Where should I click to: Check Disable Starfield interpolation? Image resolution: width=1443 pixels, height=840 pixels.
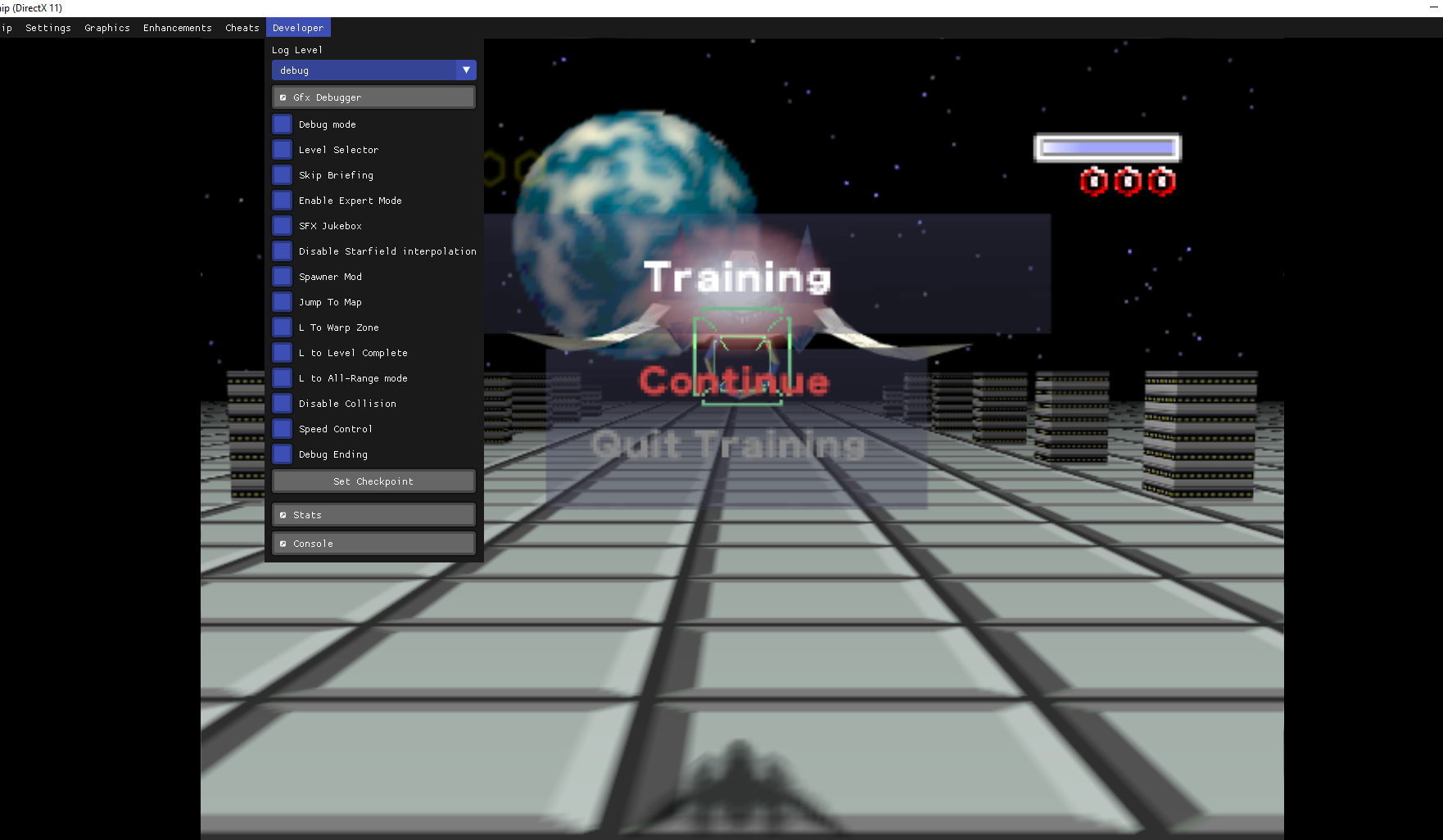point(283,251)
